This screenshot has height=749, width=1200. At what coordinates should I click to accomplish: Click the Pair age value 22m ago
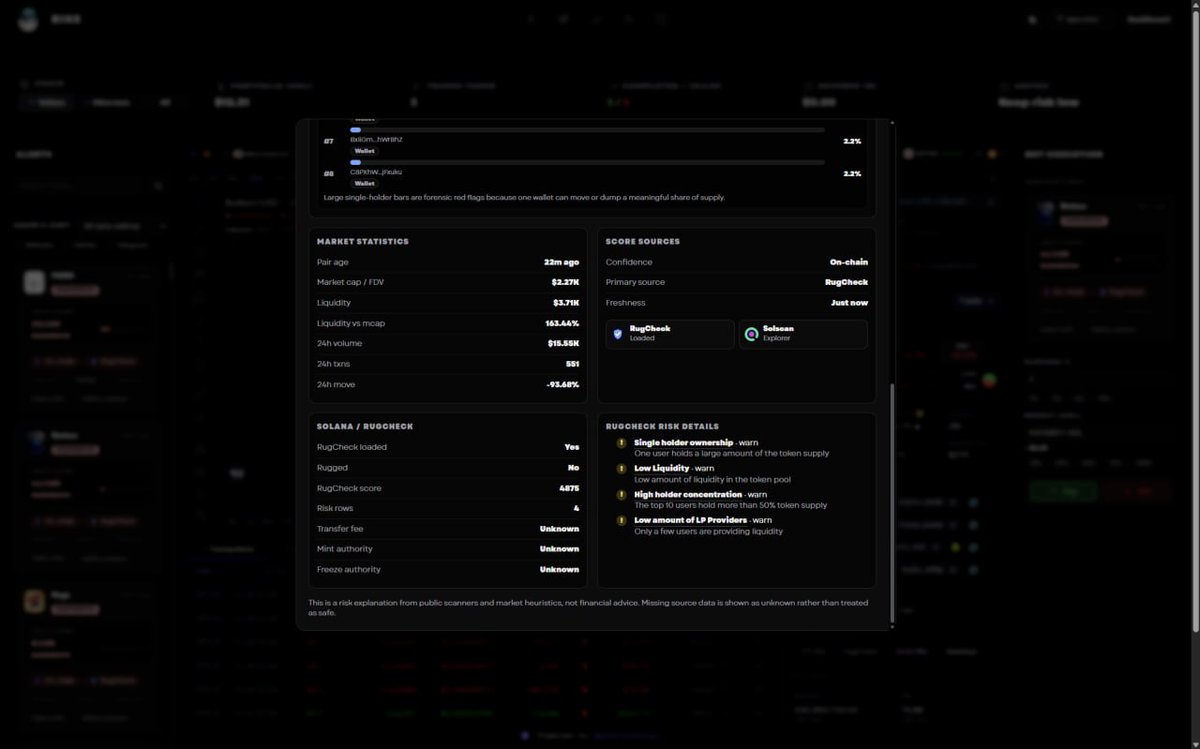[x=561, y=262]
